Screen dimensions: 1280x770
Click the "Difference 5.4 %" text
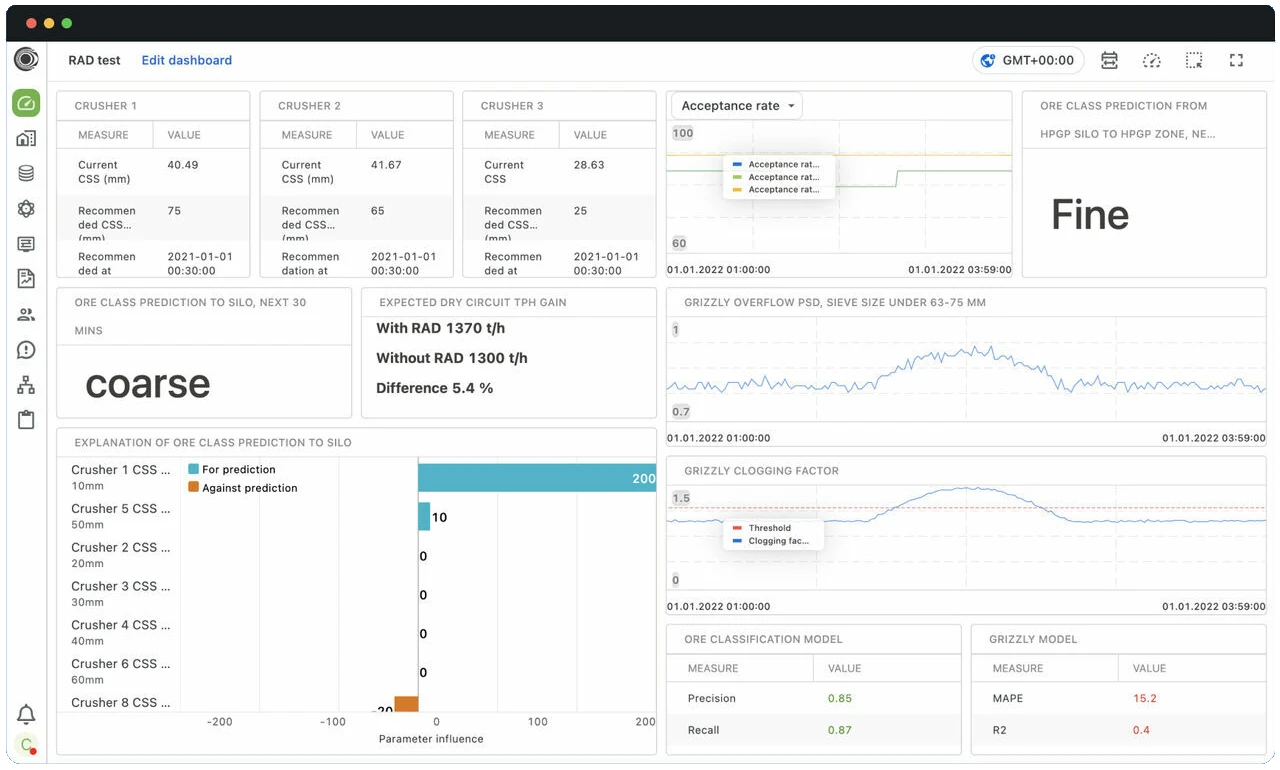tap(434, 388)
